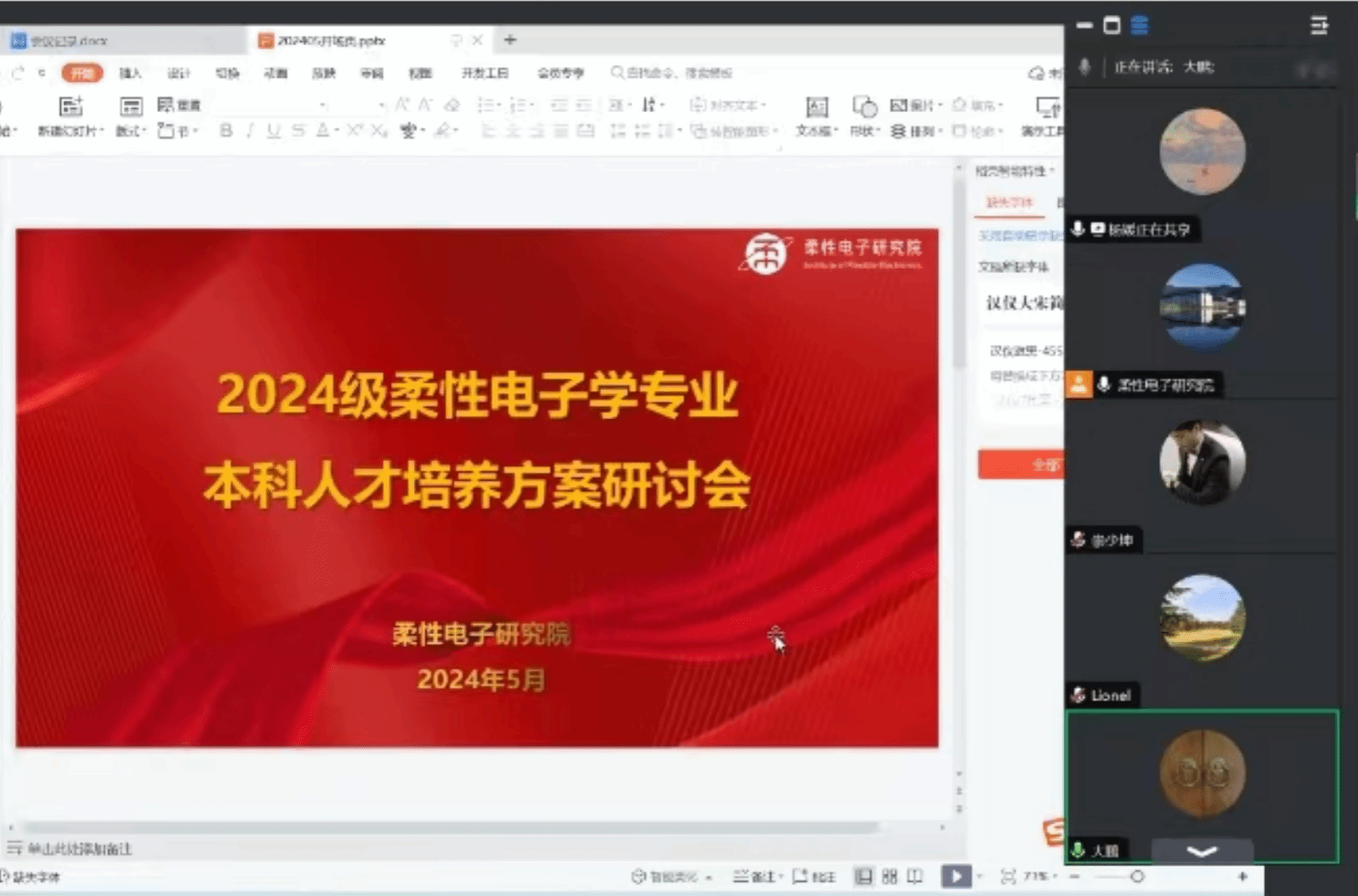Click the zoom slider handle
This screenshot has height=896, width=1358.
(1137, 876)
